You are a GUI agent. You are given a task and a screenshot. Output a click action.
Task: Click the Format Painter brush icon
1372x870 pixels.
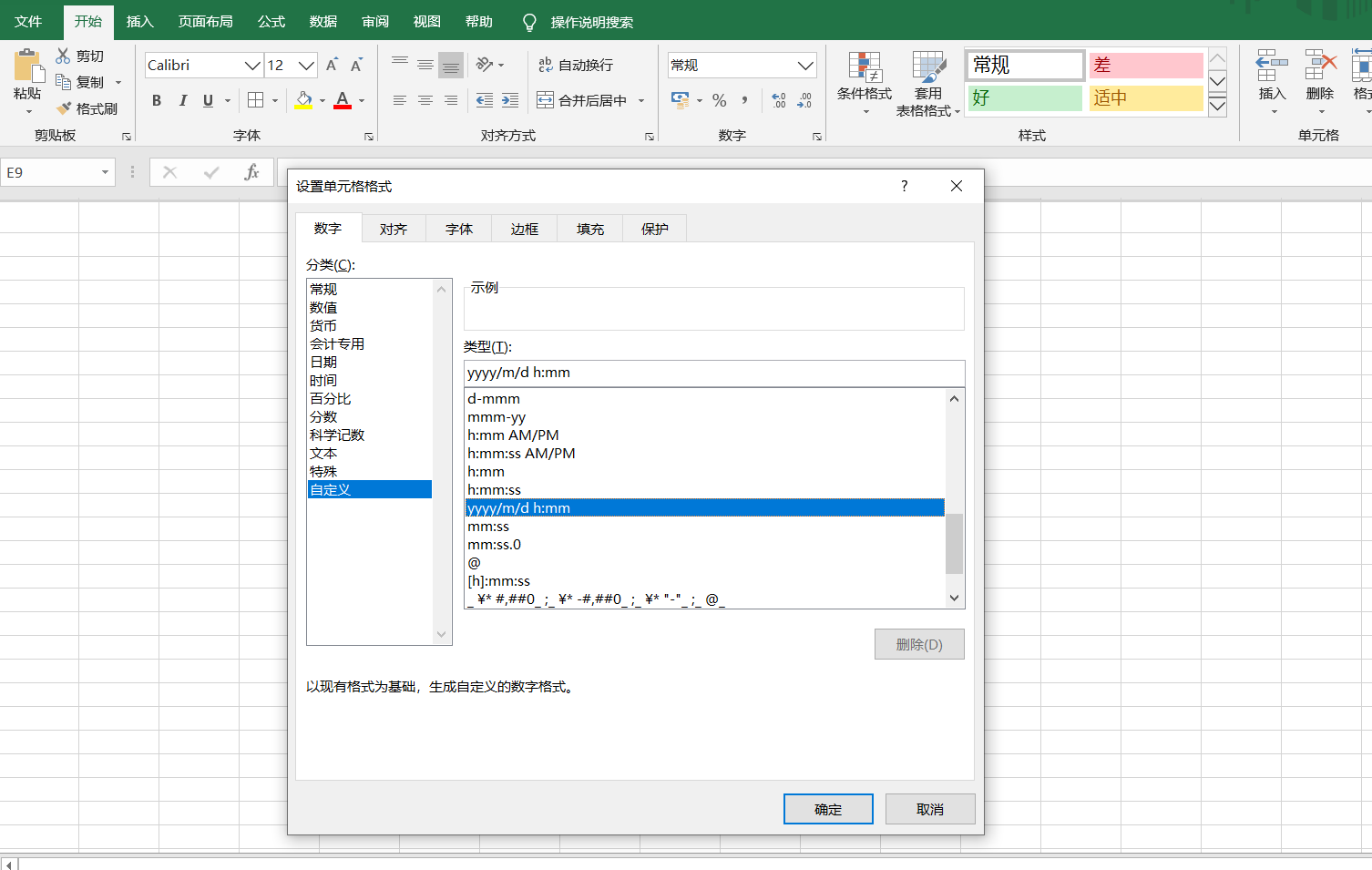click(64, 108)
